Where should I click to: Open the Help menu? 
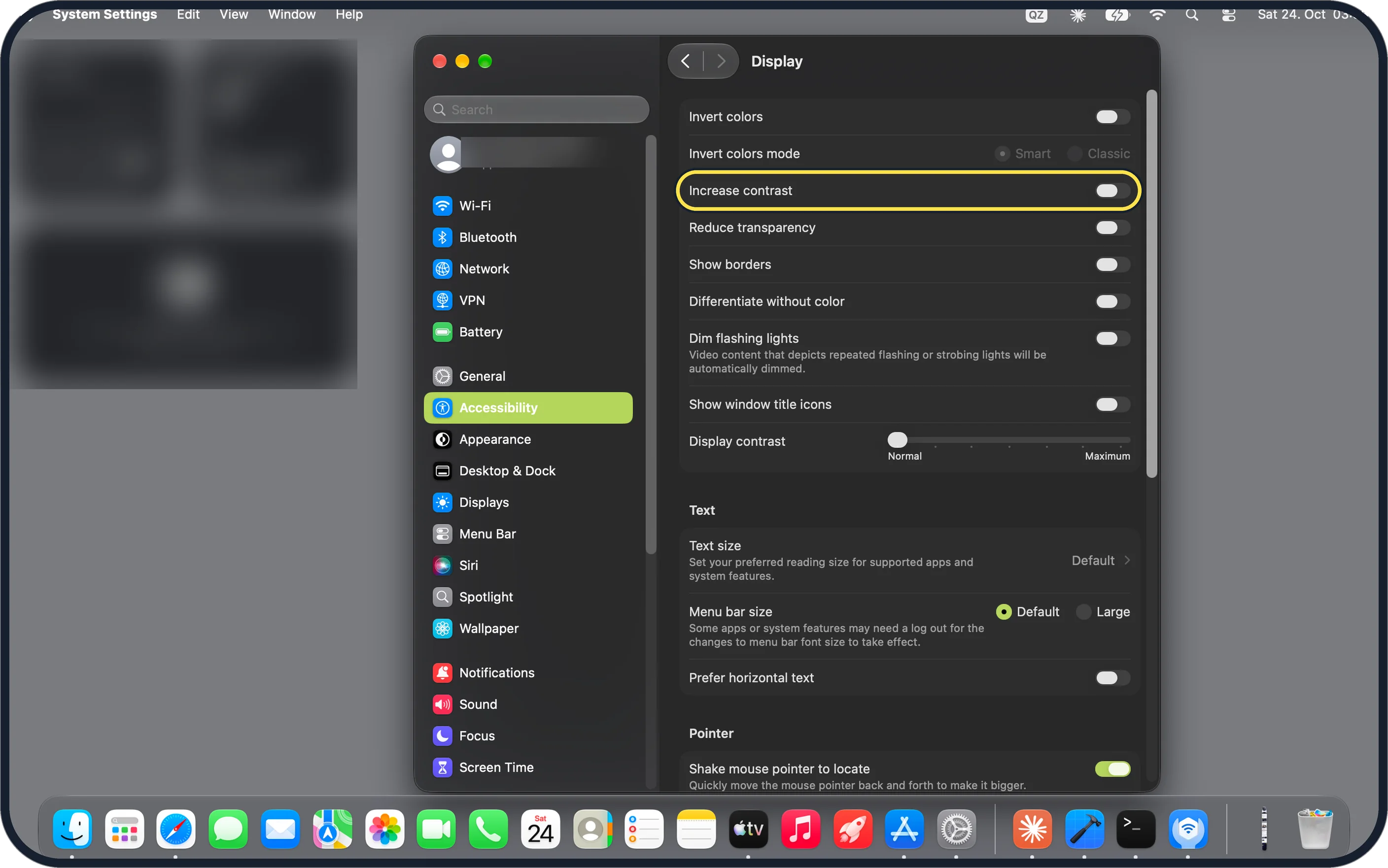(x=349, y=14)
